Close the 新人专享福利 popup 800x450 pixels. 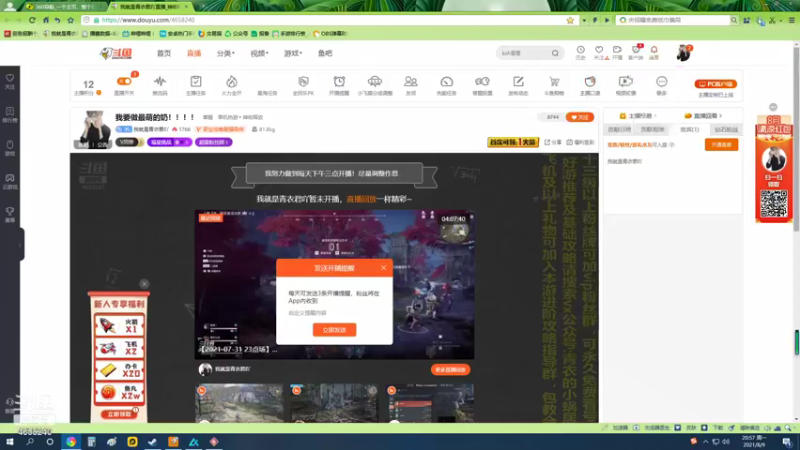coord(144,284)
